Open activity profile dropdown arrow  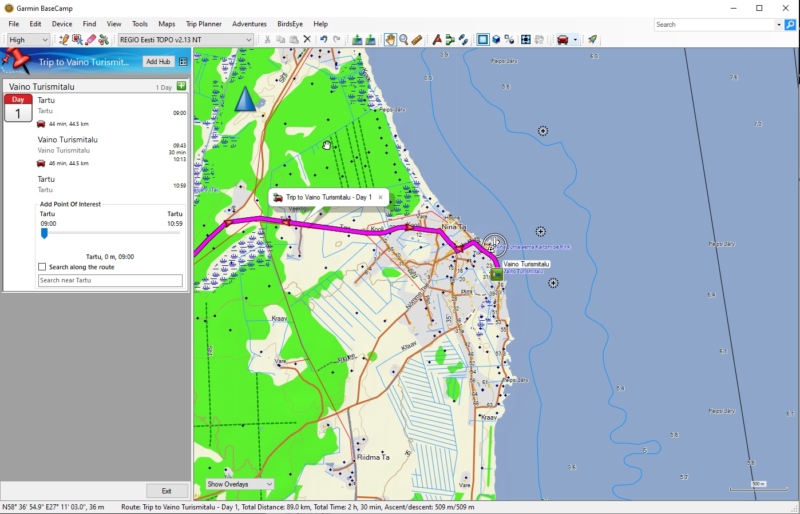575,40
